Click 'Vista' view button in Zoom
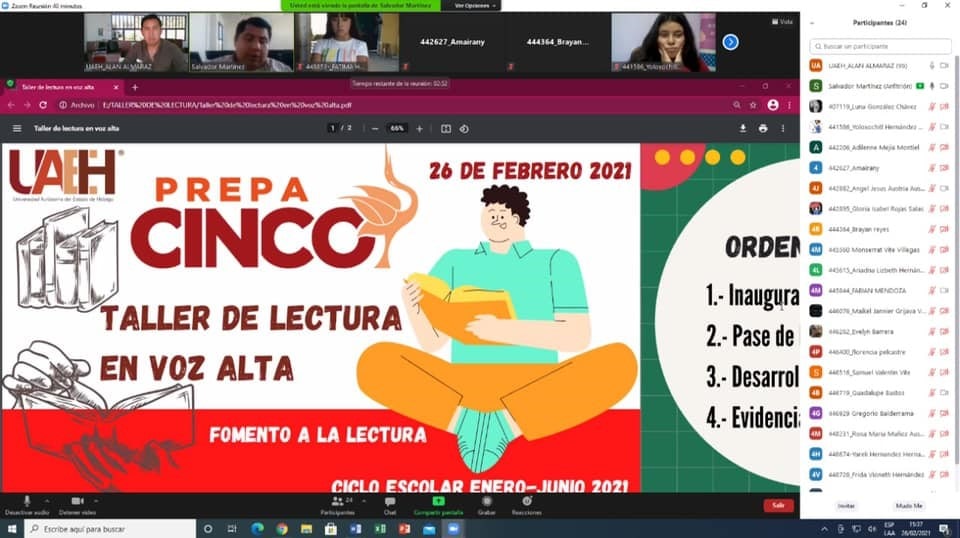 [782, 21]
